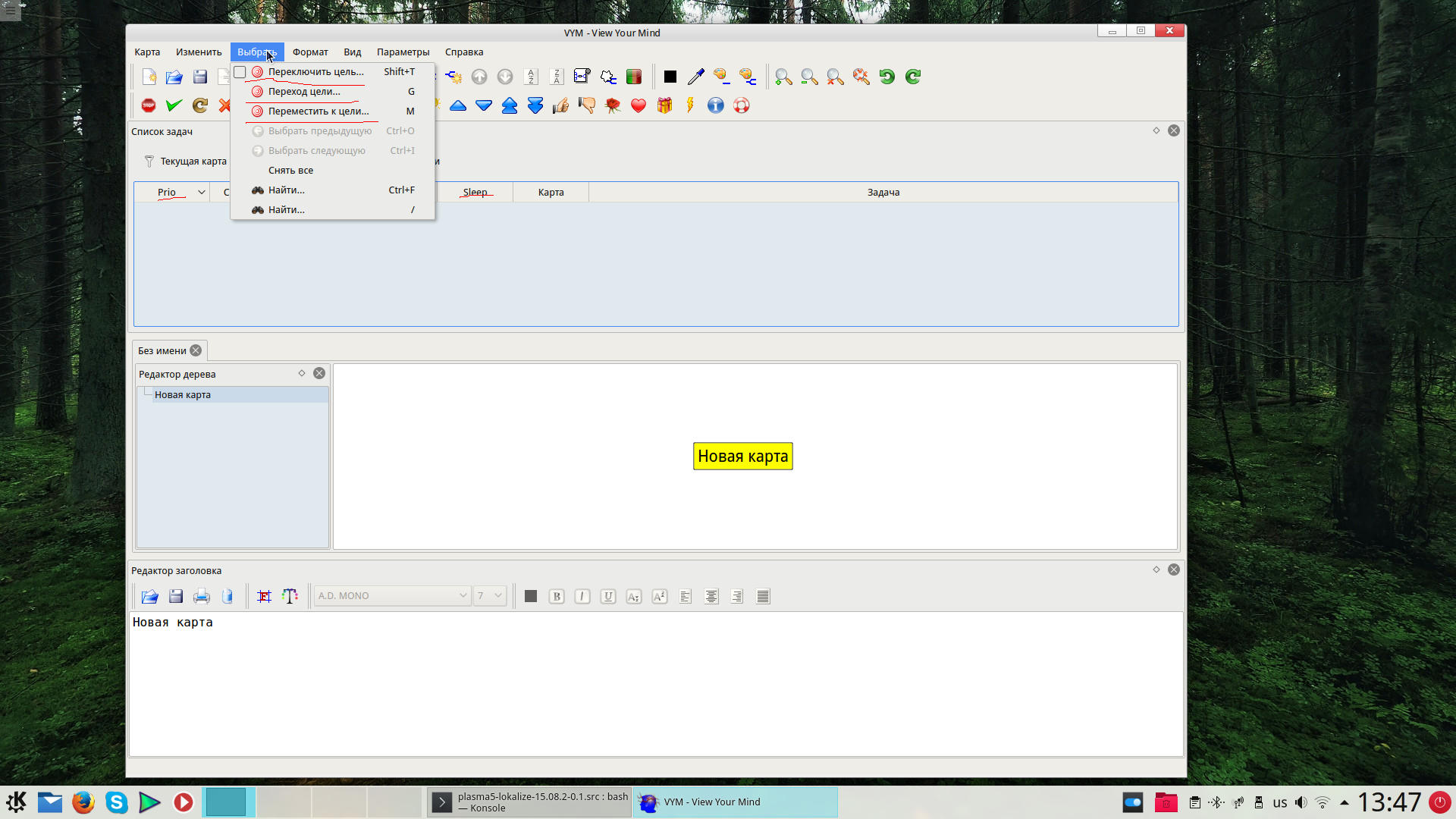
Task: Select Новая карта in tree editor
Action: click(183, 395)
